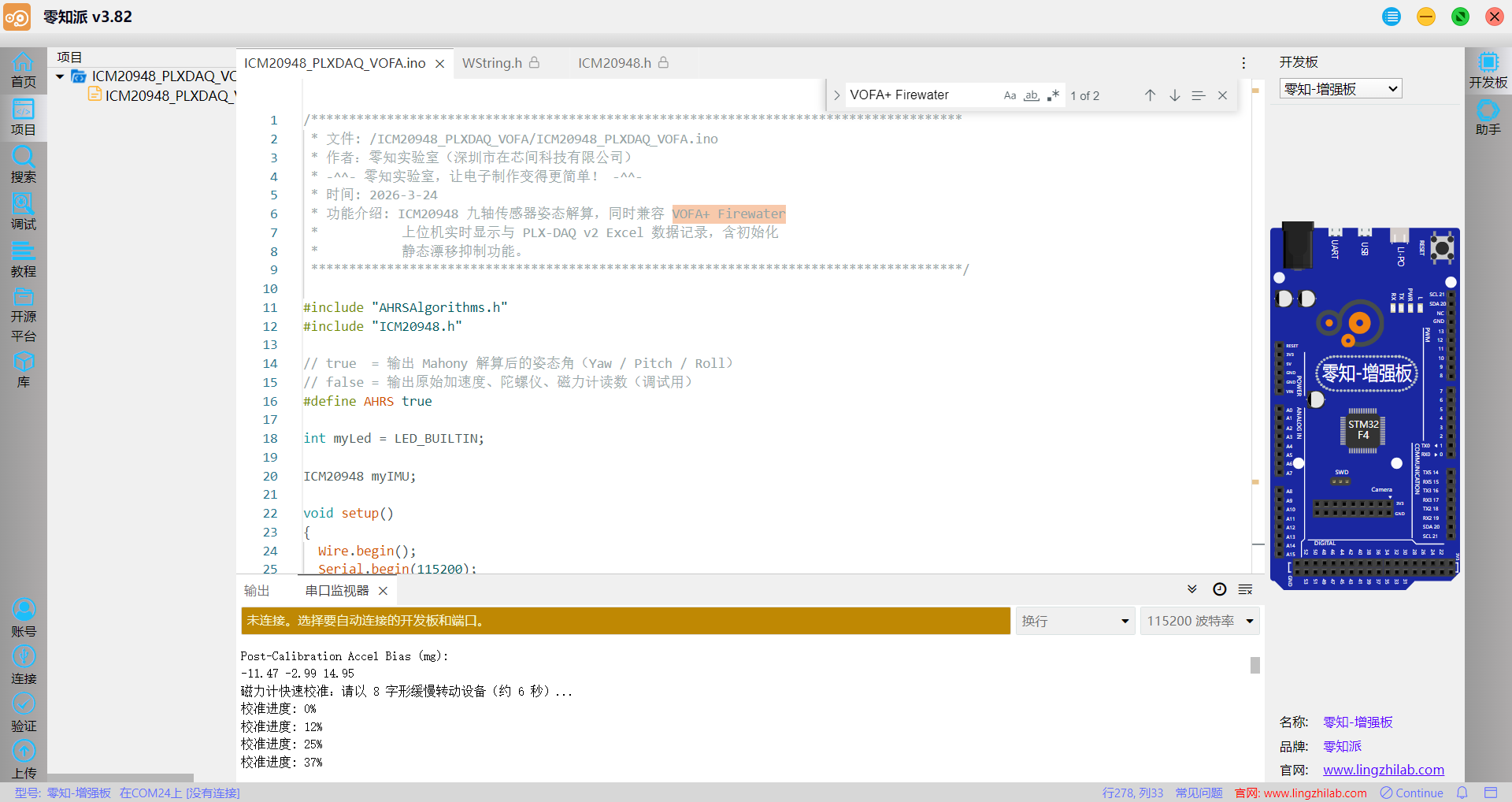
Task: Expand replace field chevron in find widget
Action: [x=836, y=95]
